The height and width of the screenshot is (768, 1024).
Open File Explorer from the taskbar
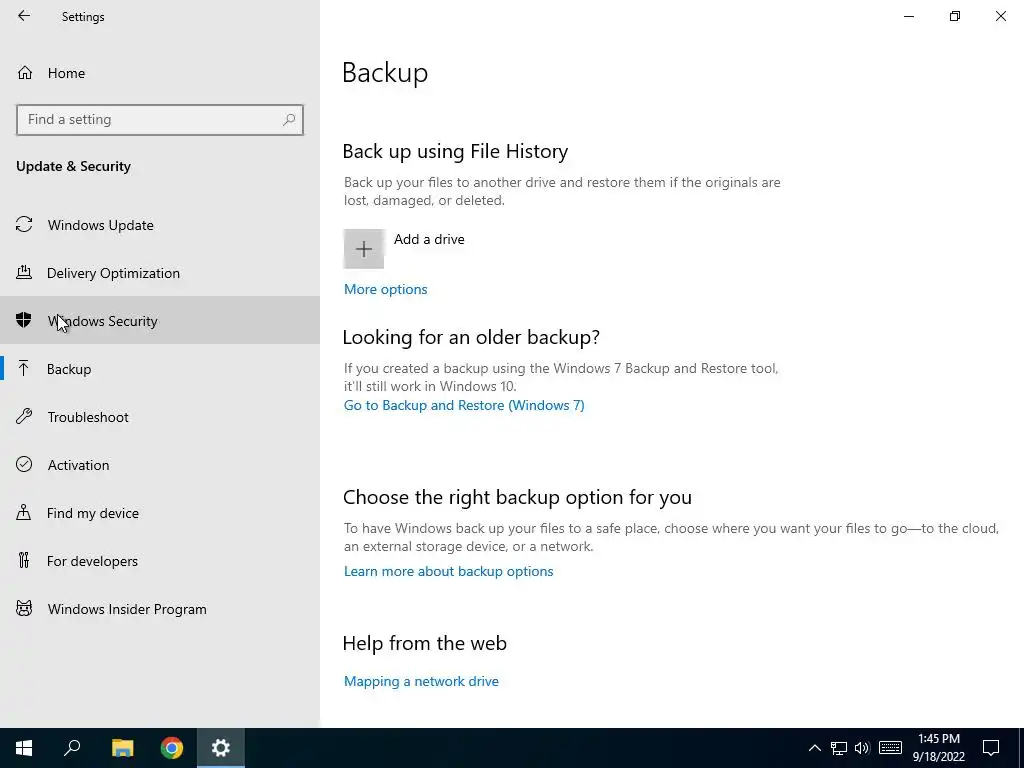coord(122,748)
